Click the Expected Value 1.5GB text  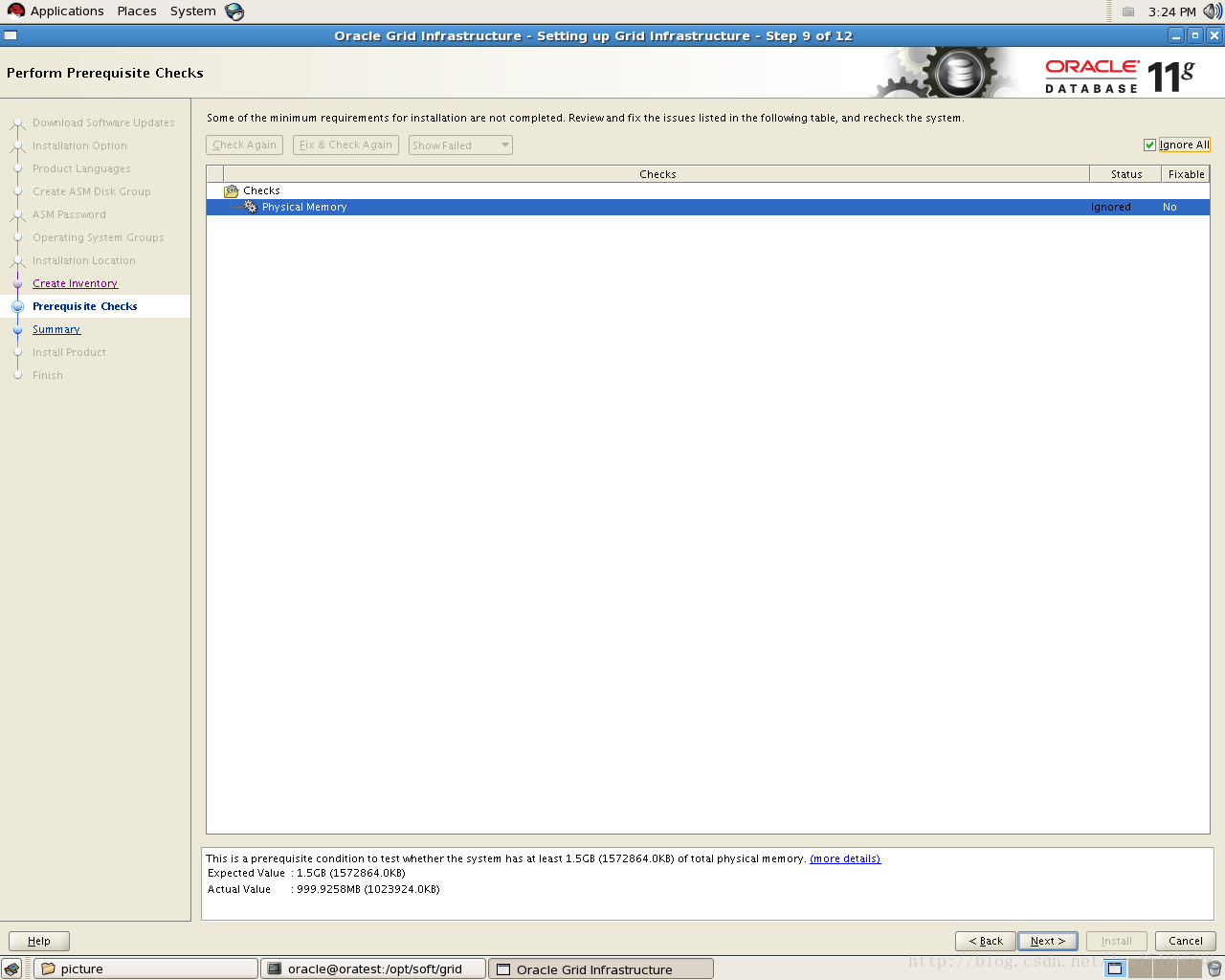click(306, 873)
